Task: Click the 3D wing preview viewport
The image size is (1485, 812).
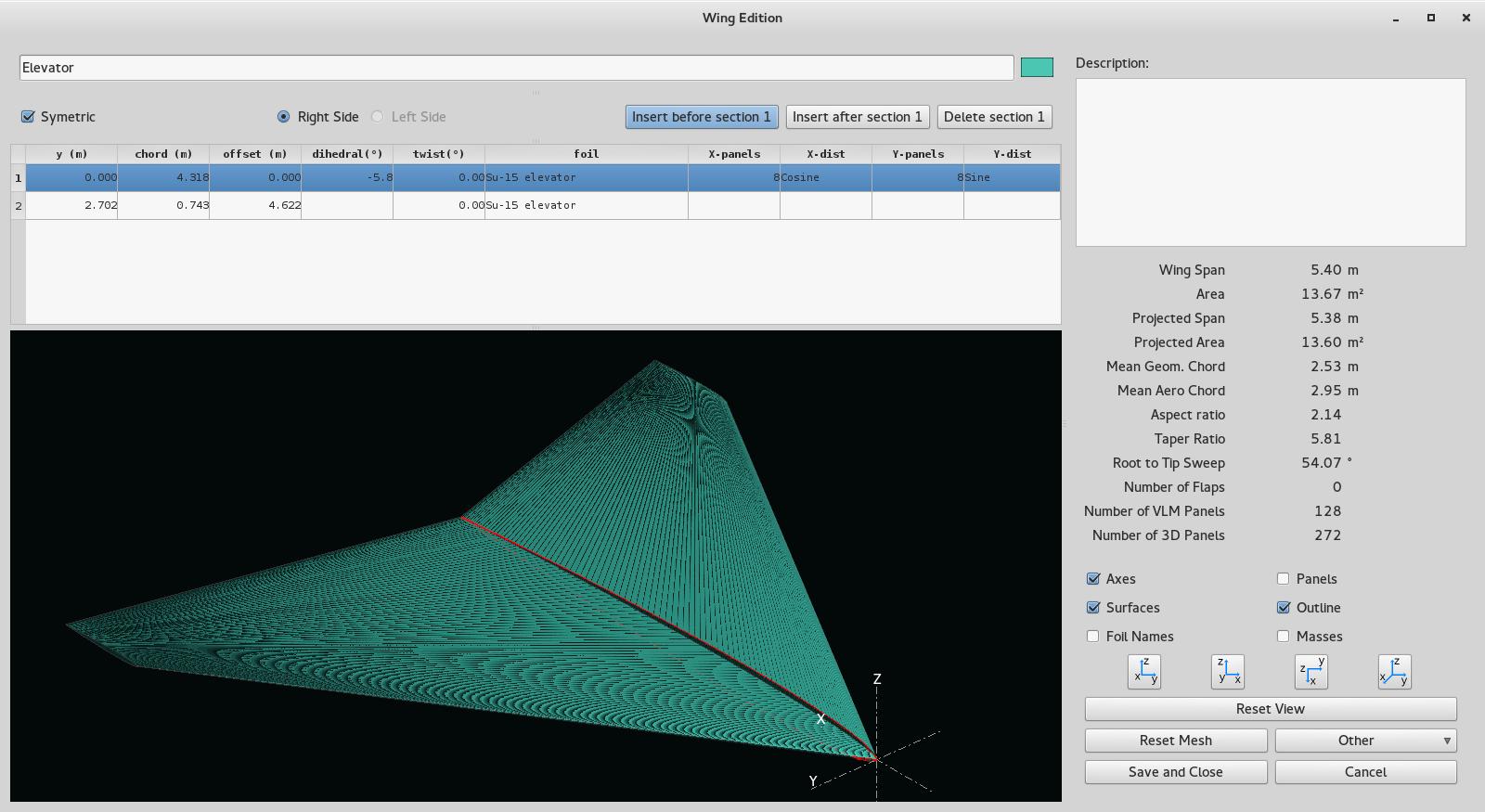Action: (536, 566)
